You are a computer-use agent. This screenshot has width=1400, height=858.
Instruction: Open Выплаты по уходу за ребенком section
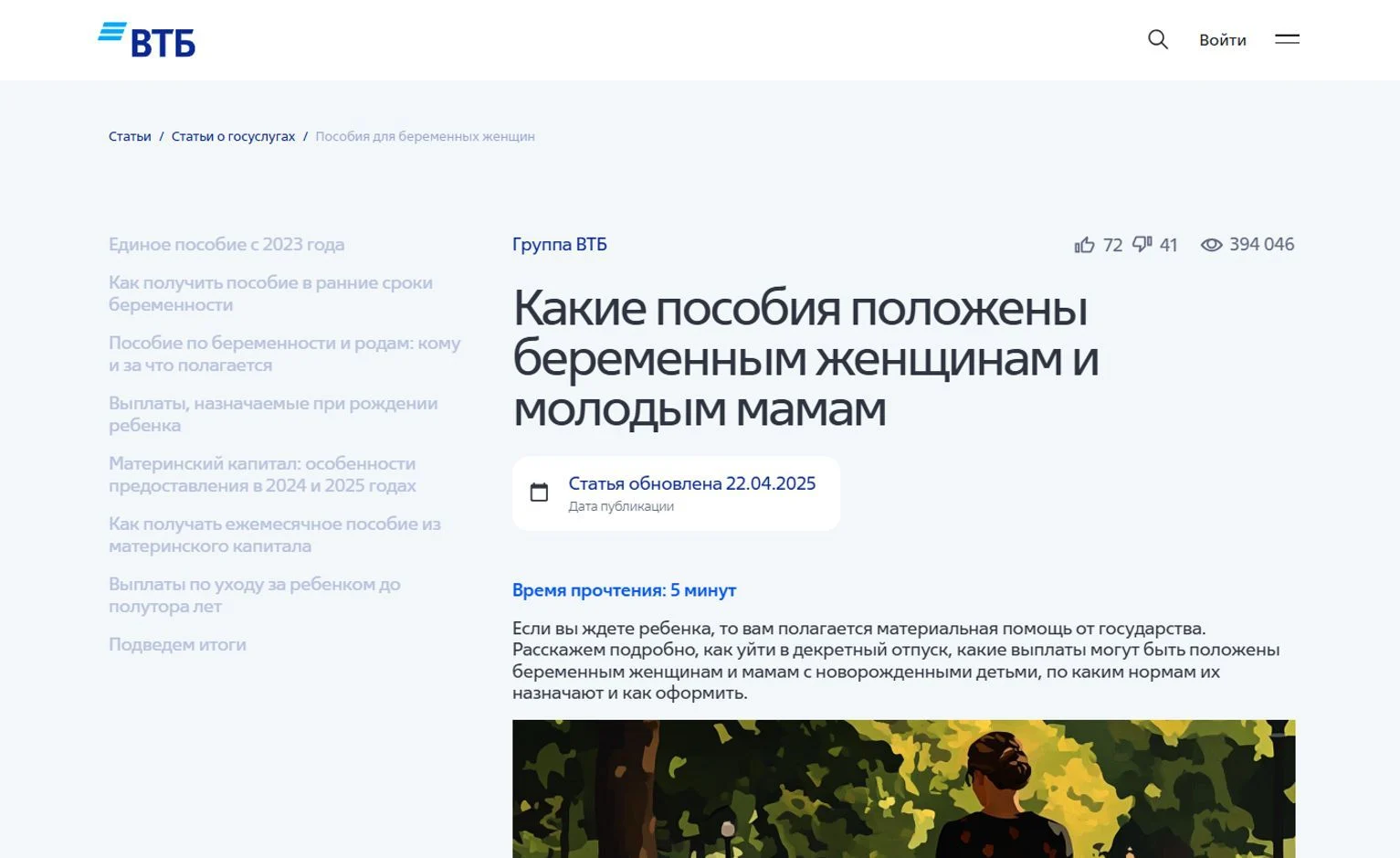(x=255, y=595)
